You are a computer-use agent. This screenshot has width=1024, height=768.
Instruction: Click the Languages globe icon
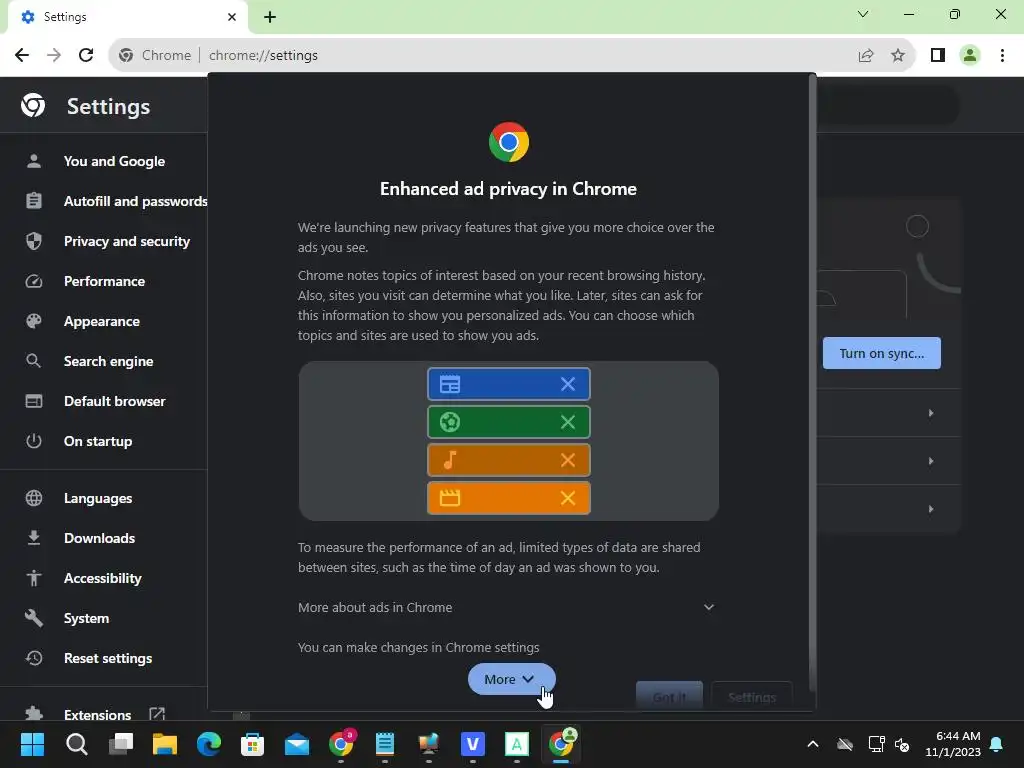pyautogui.click(x=34, y=498)
